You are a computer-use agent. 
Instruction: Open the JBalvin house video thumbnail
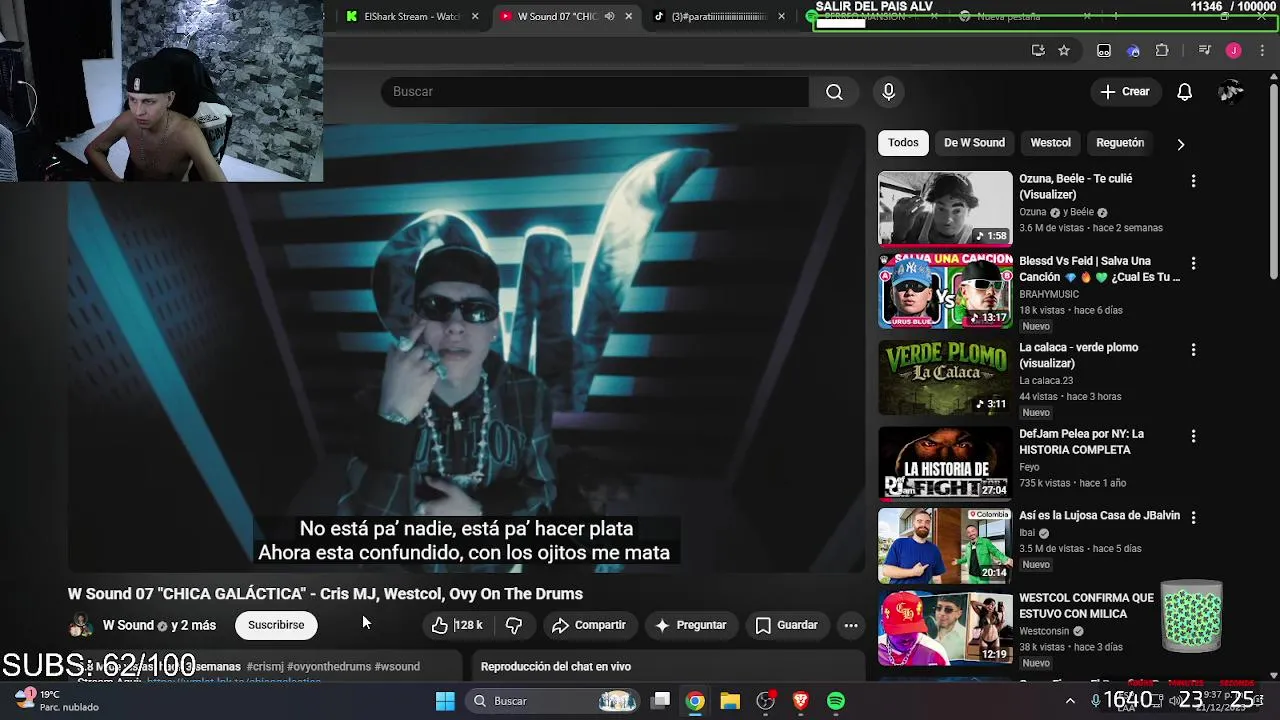coord(945,546)
